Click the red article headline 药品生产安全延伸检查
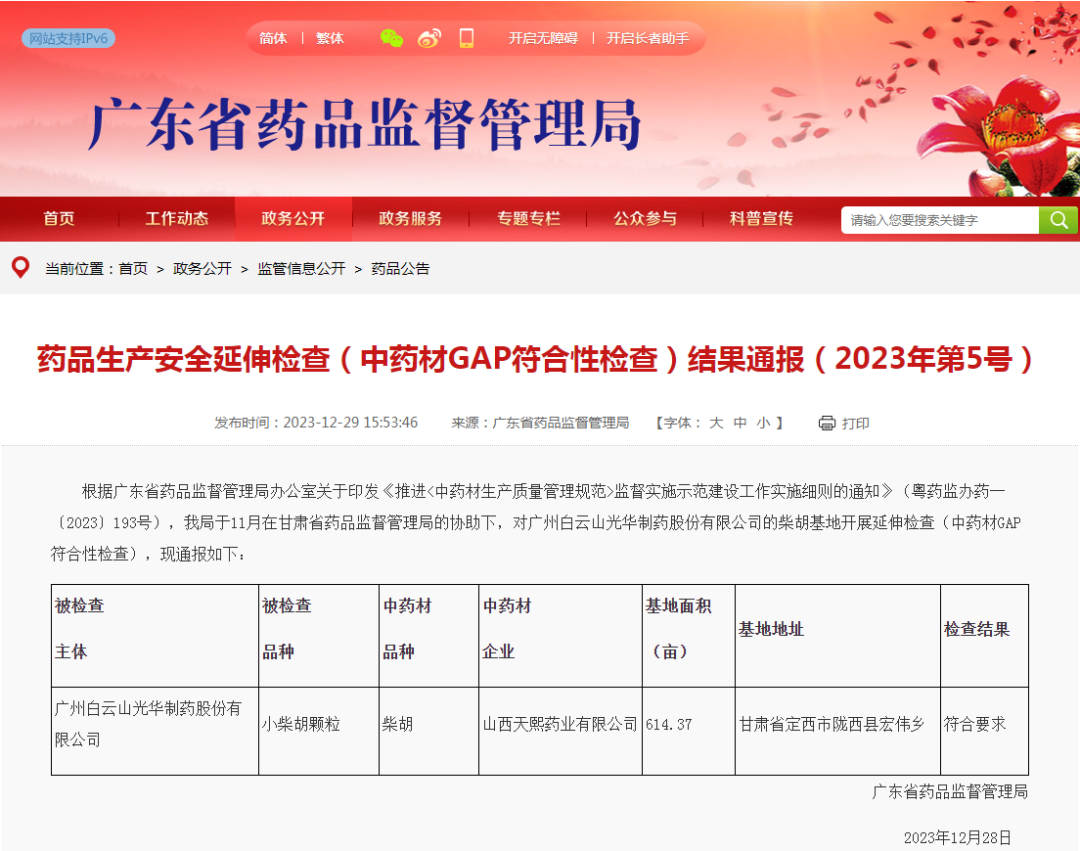 point(534,359)
